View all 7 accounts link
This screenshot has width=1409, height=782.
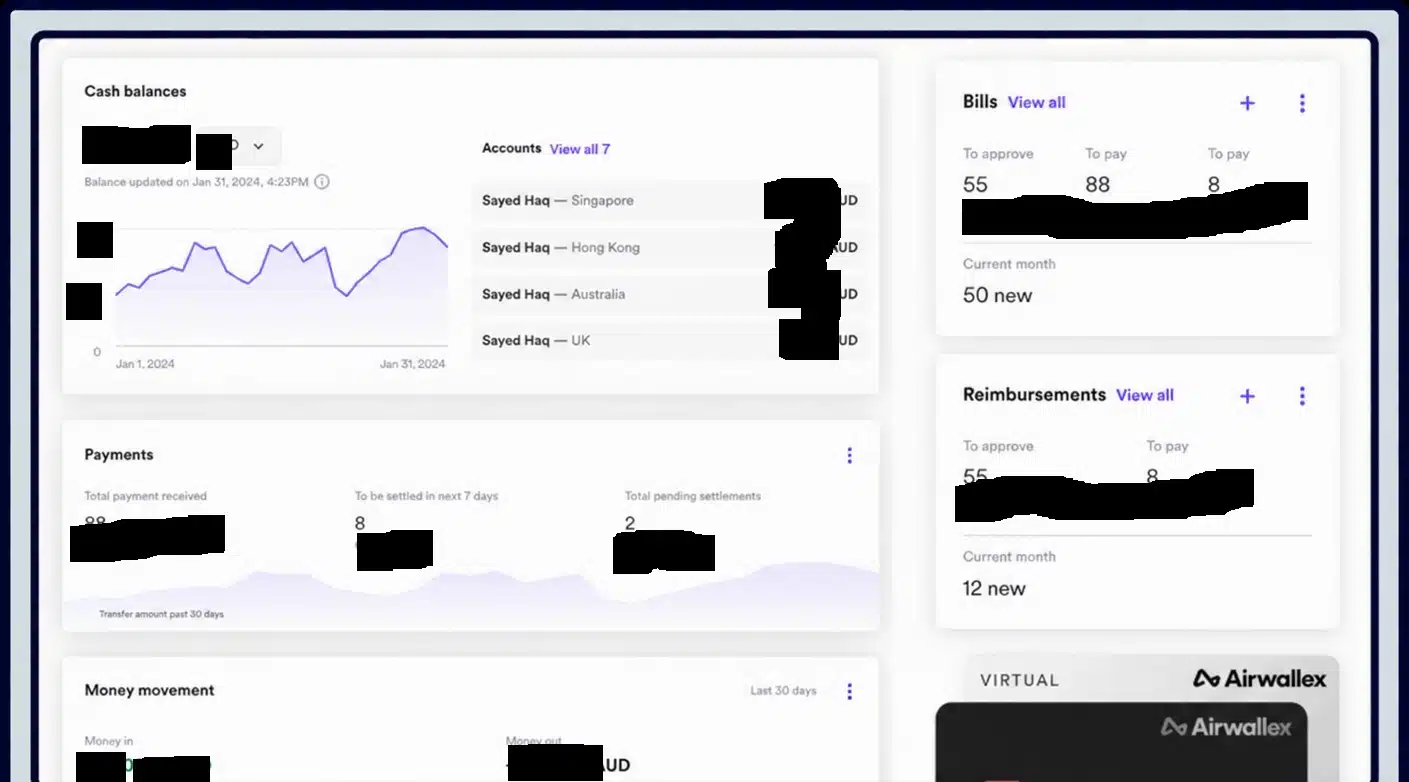click(x=580, y=149)
